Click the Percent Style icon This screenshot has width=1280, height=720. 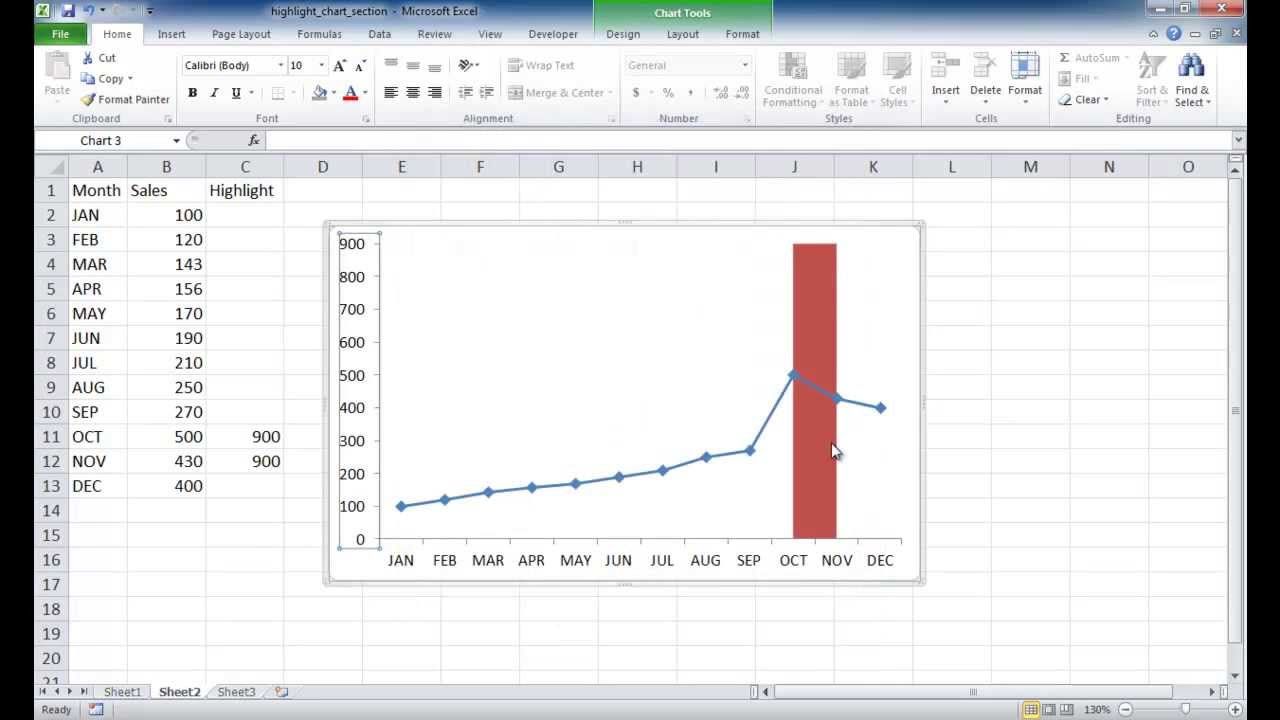[668, 93]
